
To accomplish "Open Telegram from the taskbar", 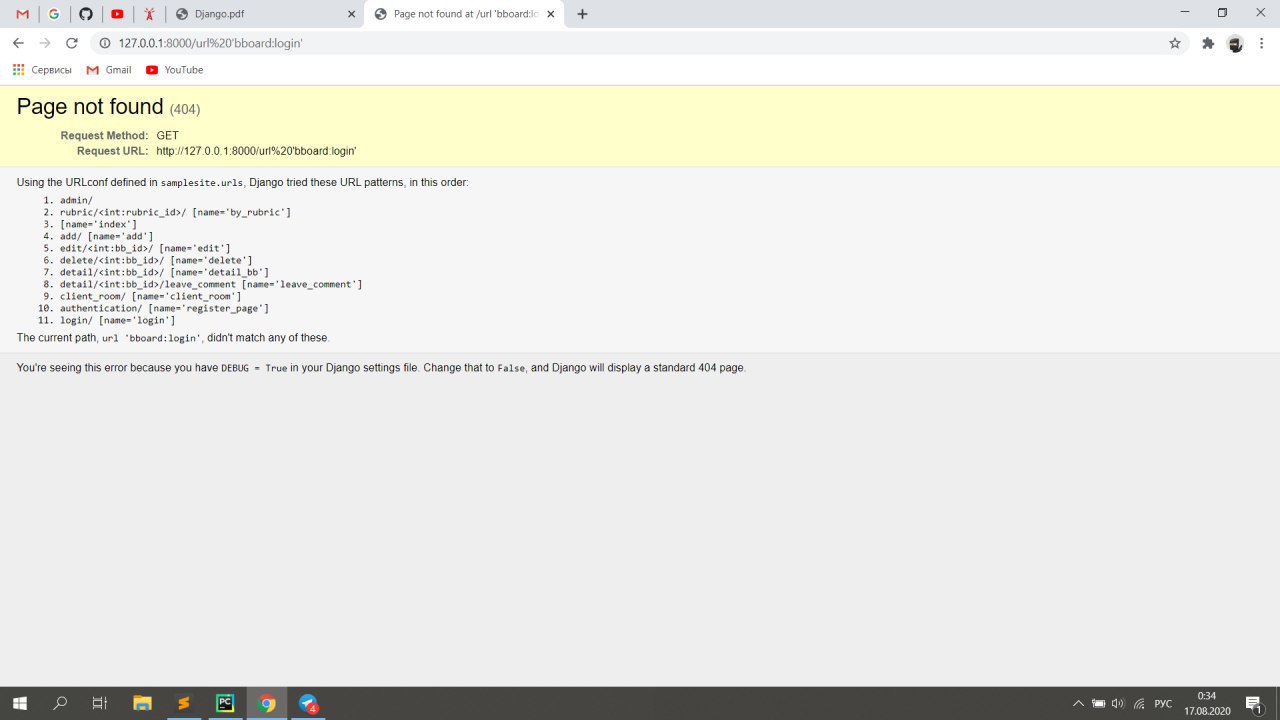I will (x=308, y=703).
